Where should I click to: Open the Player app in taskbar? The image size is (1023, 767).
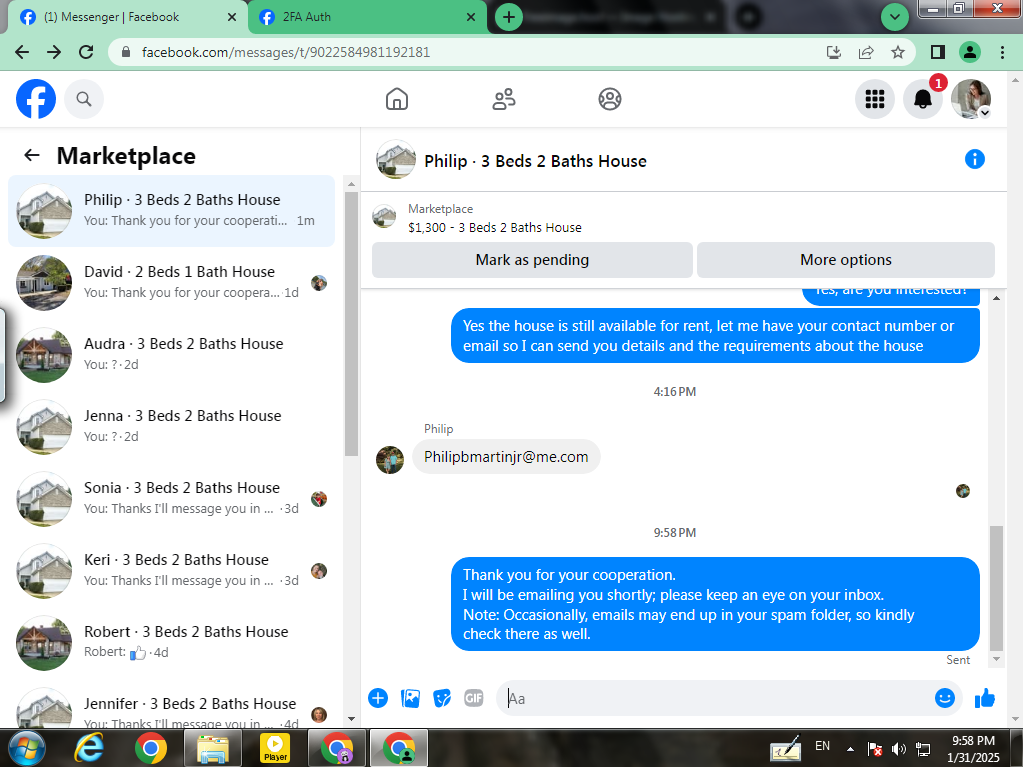pyautogui.click(x=275, y=748)
